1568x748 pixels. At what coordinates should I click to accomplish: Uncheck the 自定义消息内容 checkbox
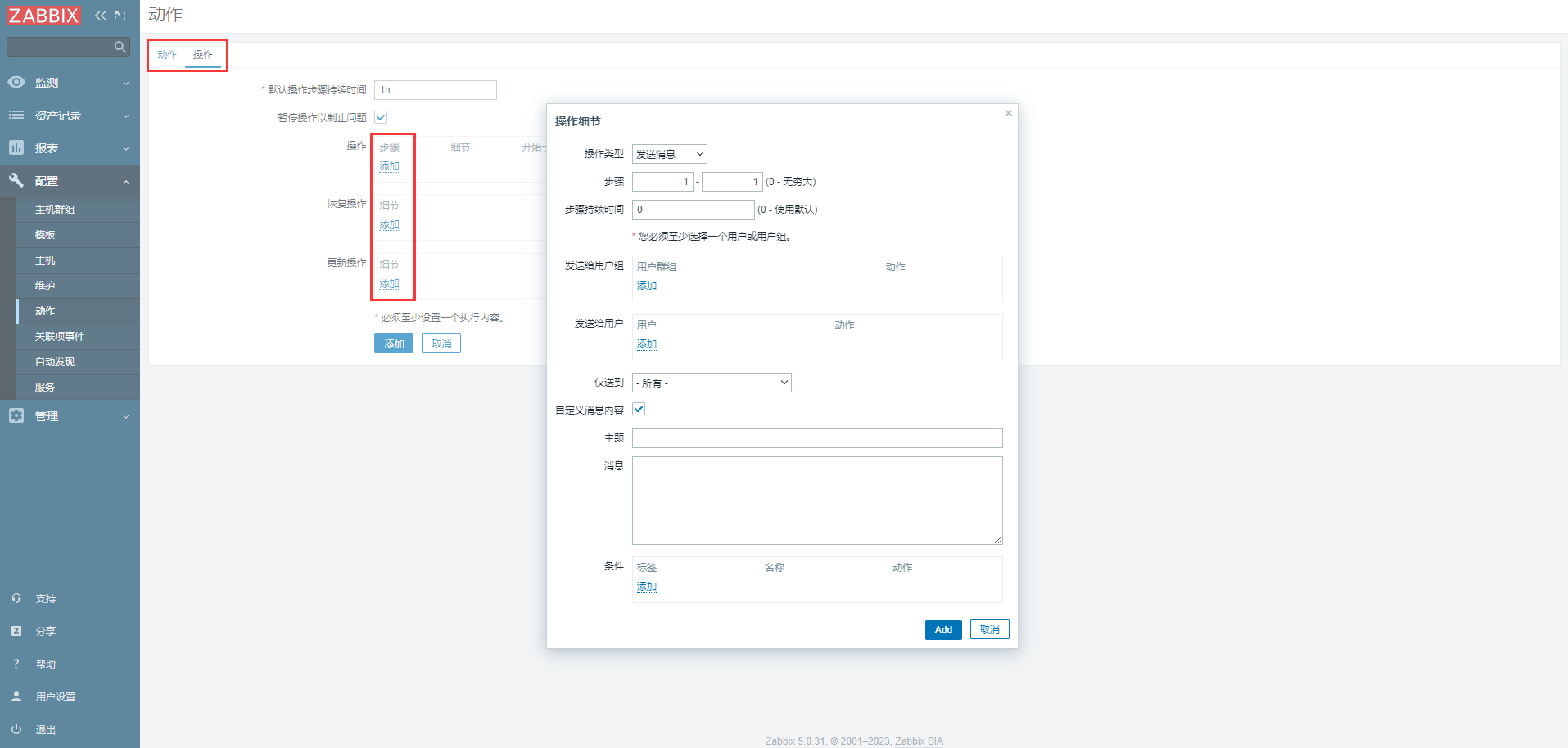pyautogui.click(x=639, y=410)
